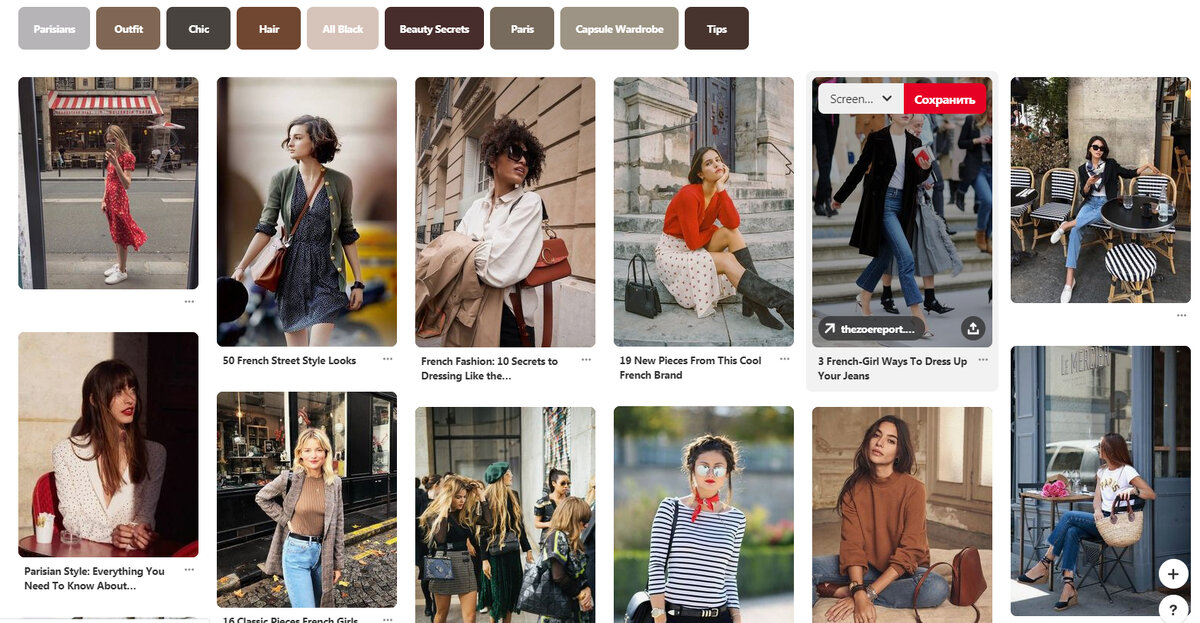
Task: Select the Hair filter chip
Action: coord(269,29)
